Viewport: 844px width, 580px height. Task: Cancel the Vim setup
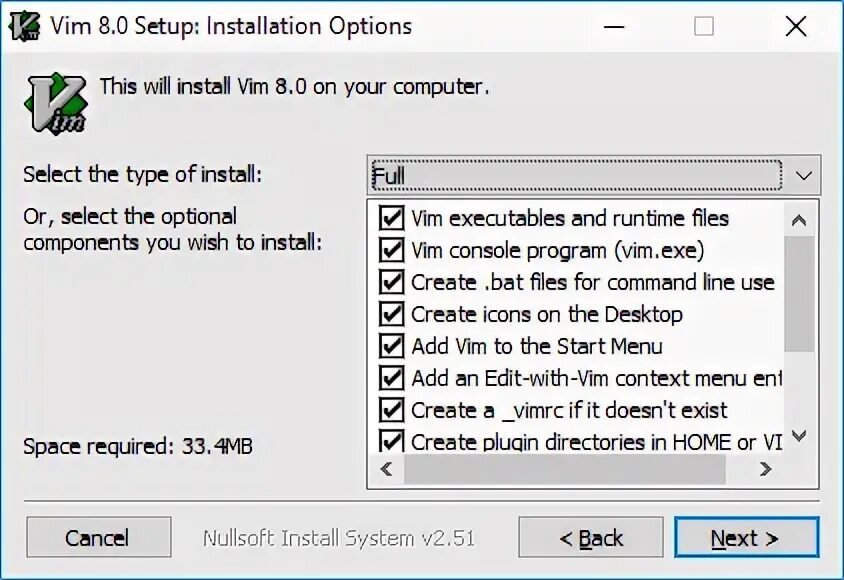[96, 538]
